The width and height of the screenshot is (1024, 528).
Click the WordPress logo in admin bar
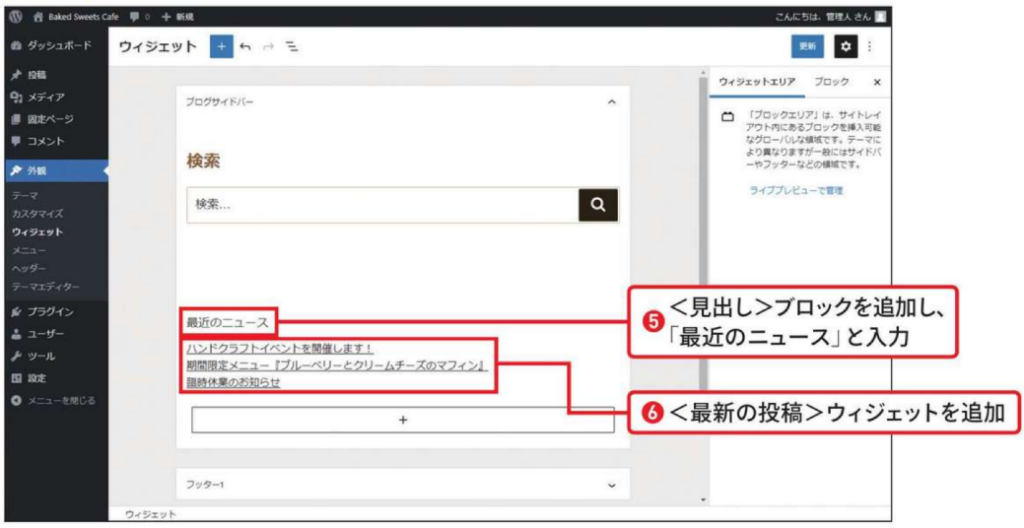tap(15, 17)
